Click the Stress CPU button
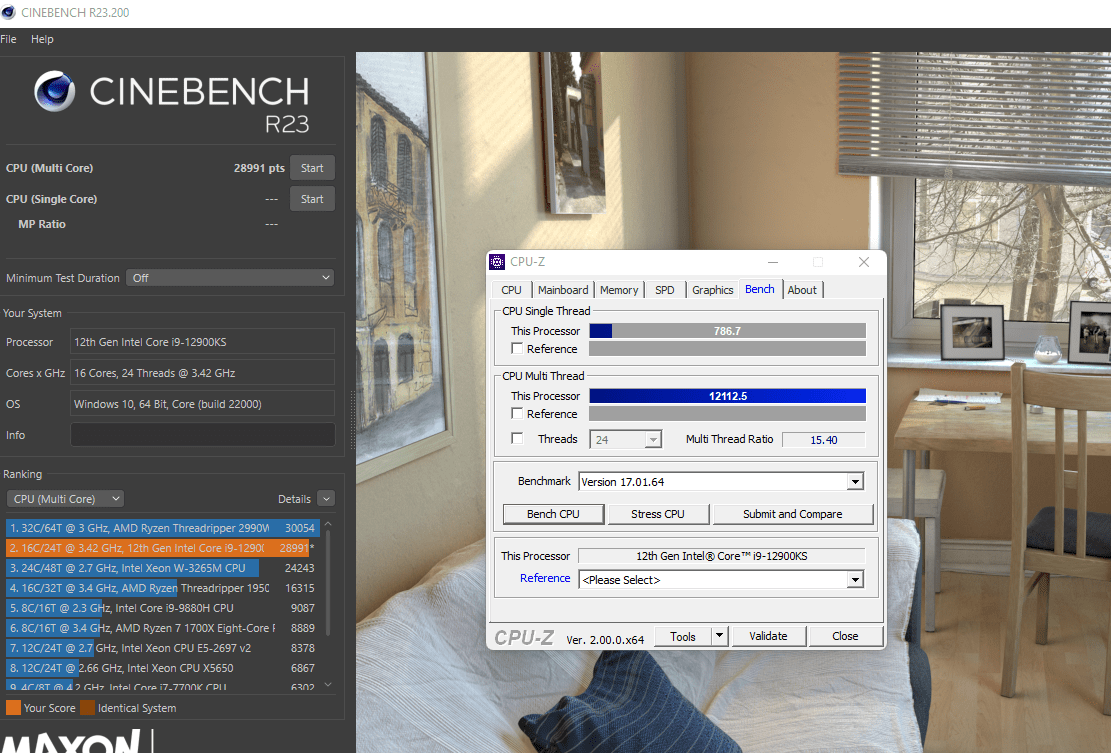Screen dimensions: 1111x753 point(658,514)
